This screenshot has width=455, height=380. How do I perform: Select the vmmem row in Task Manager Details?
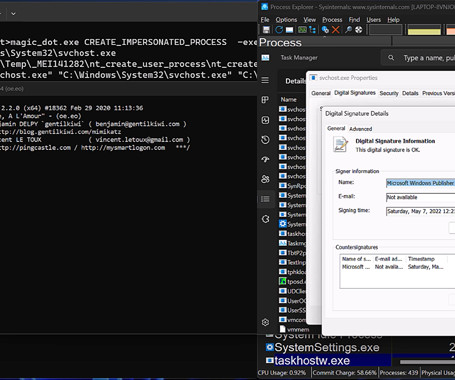coord(293,329)
